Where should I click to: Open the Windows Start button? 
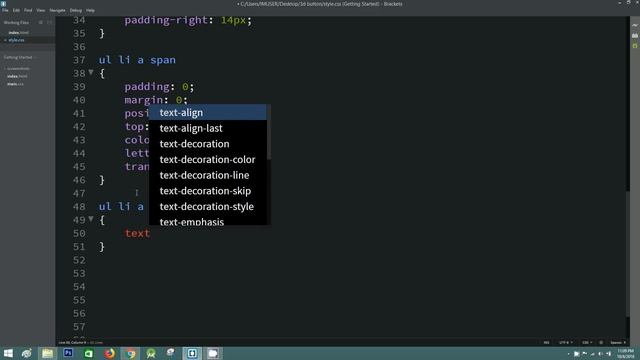8,353
